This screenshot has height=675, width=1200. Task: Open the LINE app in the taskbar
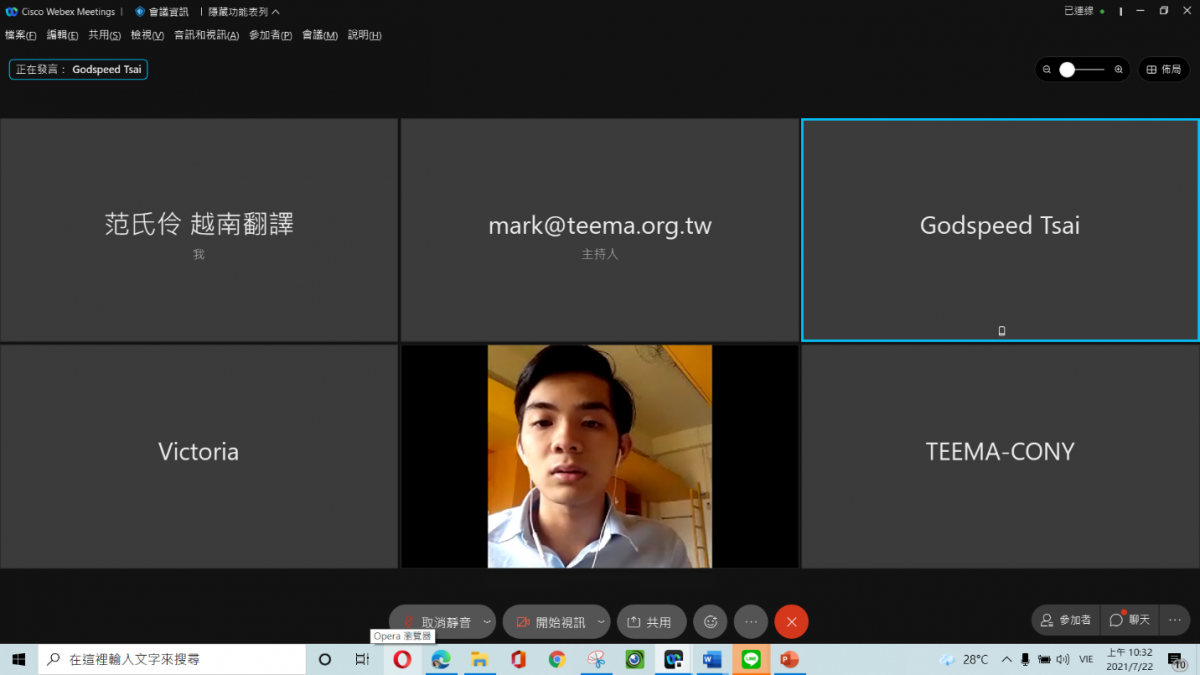tap(751, 660)
